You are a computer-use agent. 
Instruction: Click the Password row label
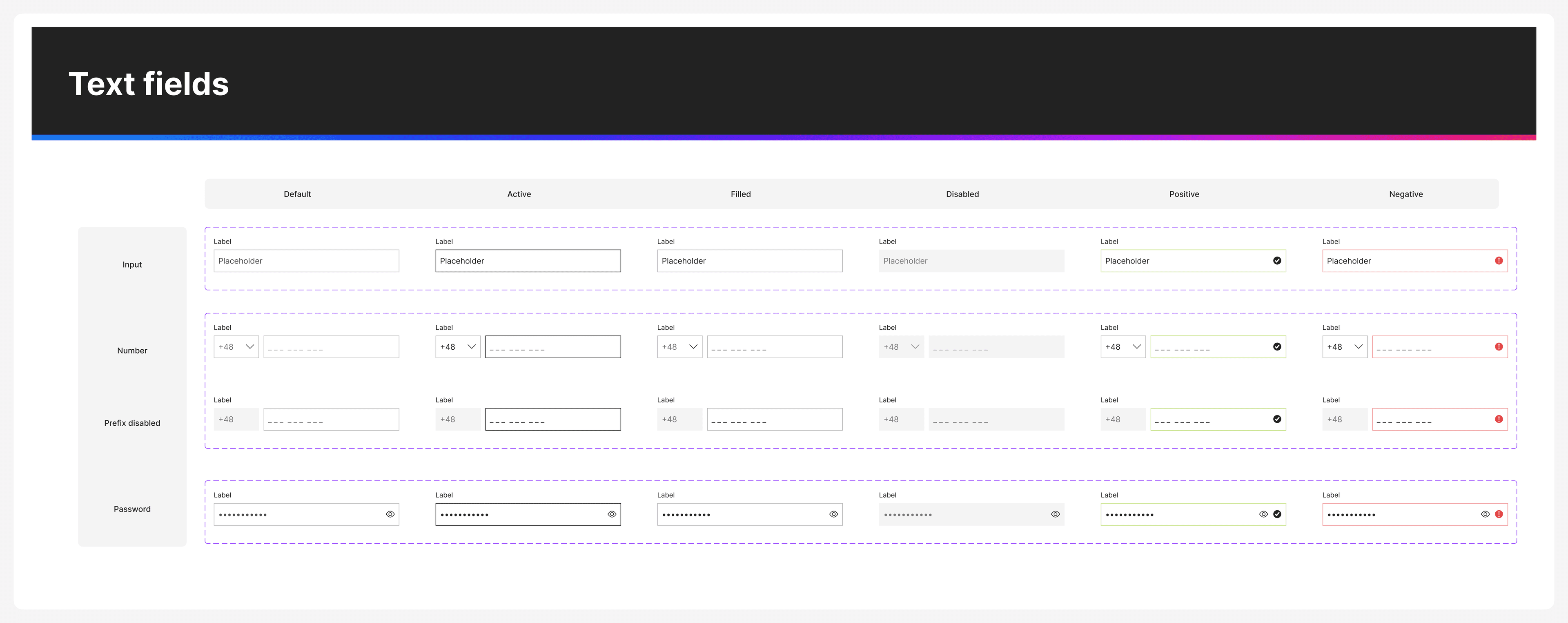coord(132,509)
